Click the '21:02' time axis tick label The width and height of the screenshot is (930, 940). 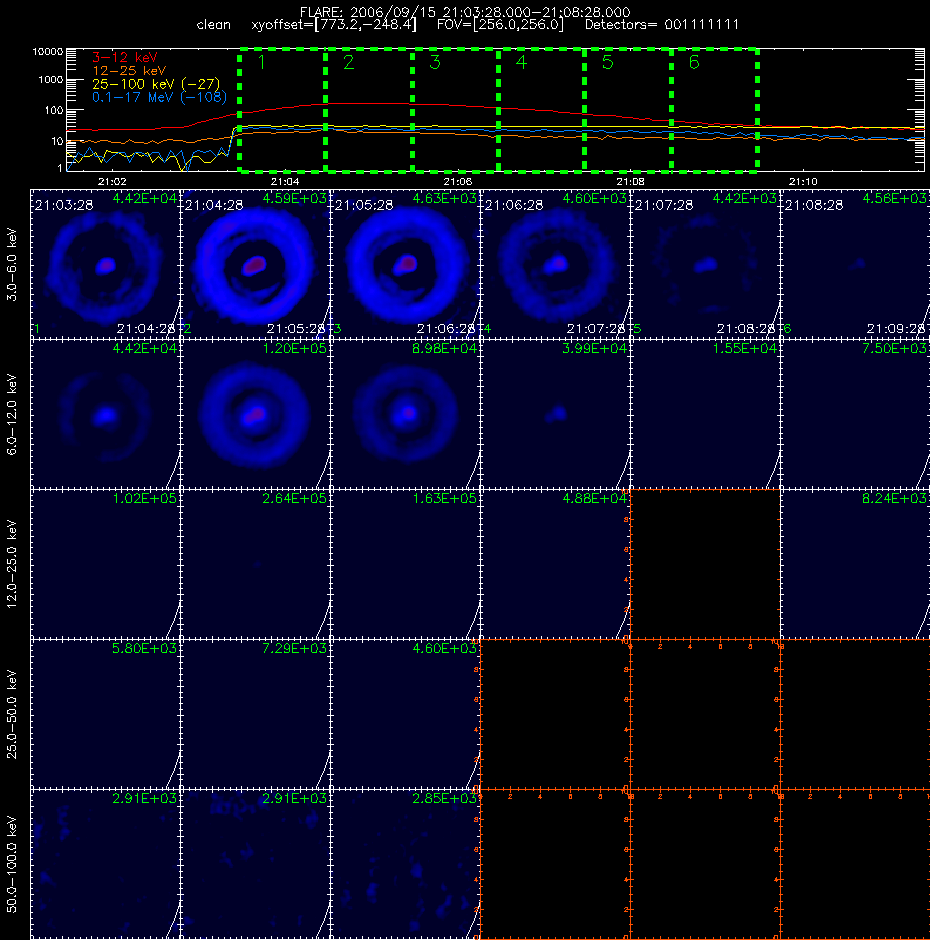pyautogui.click(x=112, y=181)
